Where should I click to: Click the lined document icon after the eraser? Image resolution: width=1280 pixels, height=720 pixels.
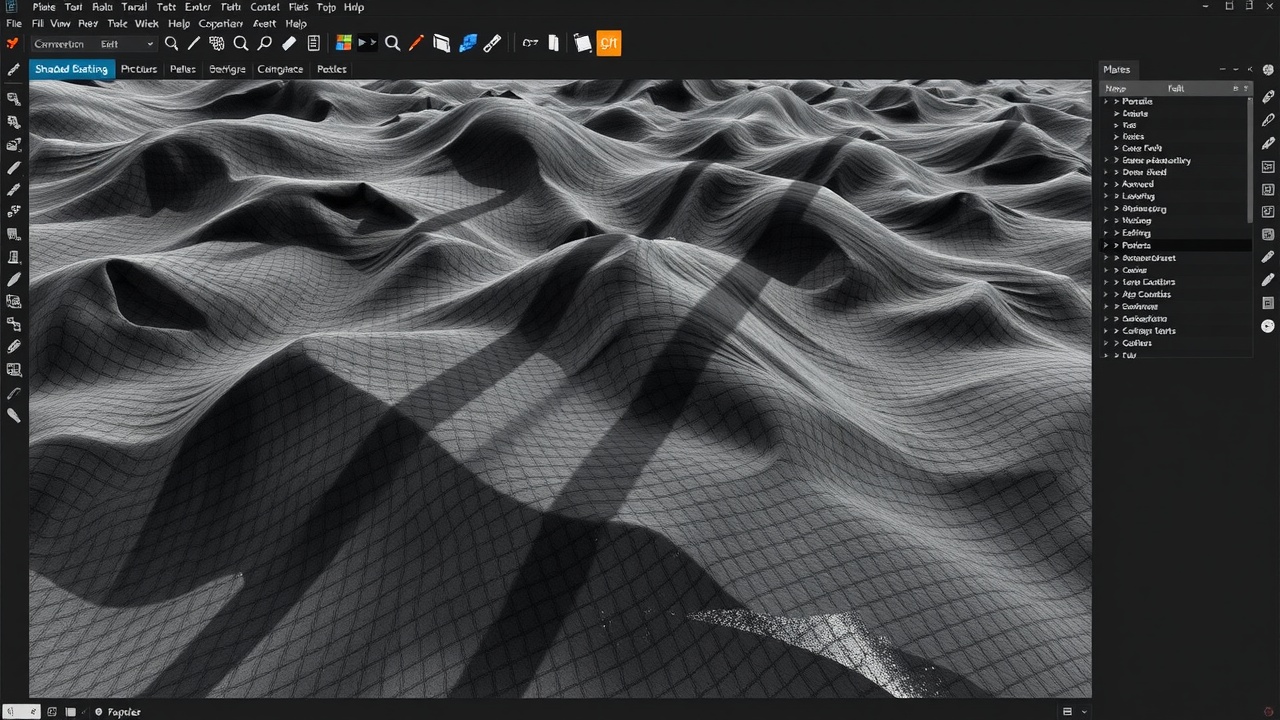click(314, 44)
